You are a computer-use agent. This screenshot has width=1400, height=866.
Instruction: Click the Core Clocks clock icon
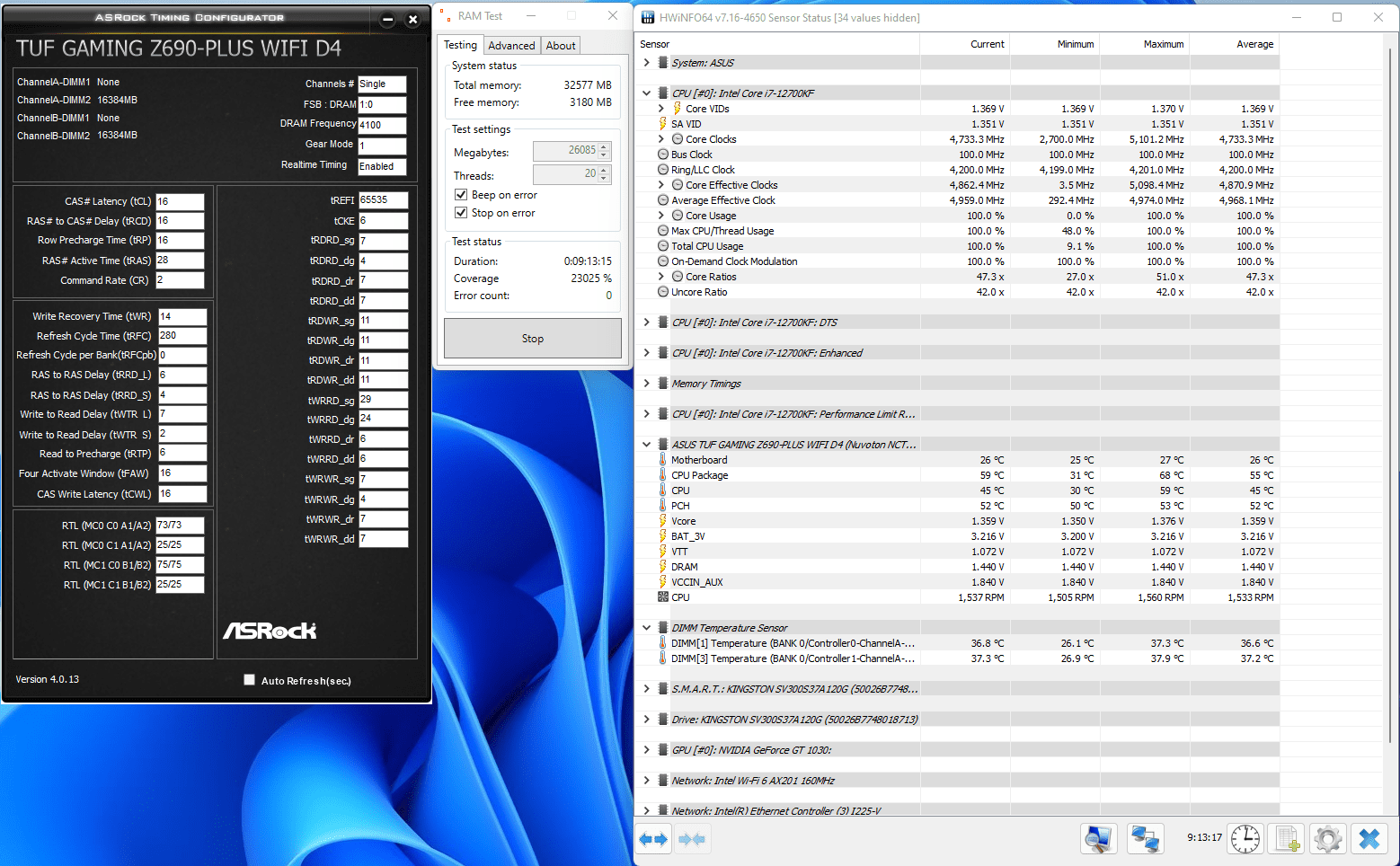coord(678,139)
